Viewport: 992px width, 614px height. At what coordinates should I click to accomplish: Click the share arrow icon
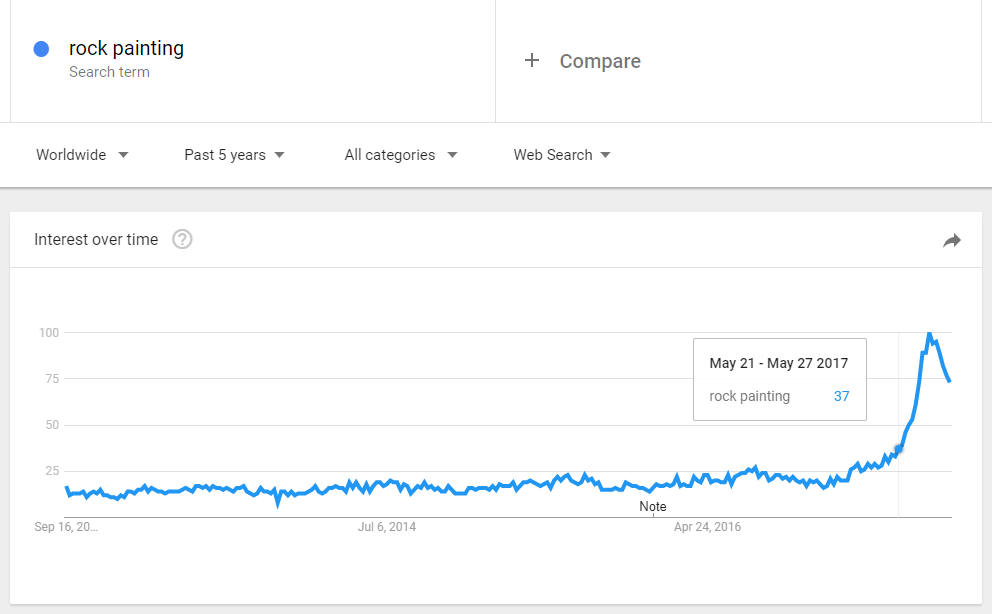coord(952,240)
